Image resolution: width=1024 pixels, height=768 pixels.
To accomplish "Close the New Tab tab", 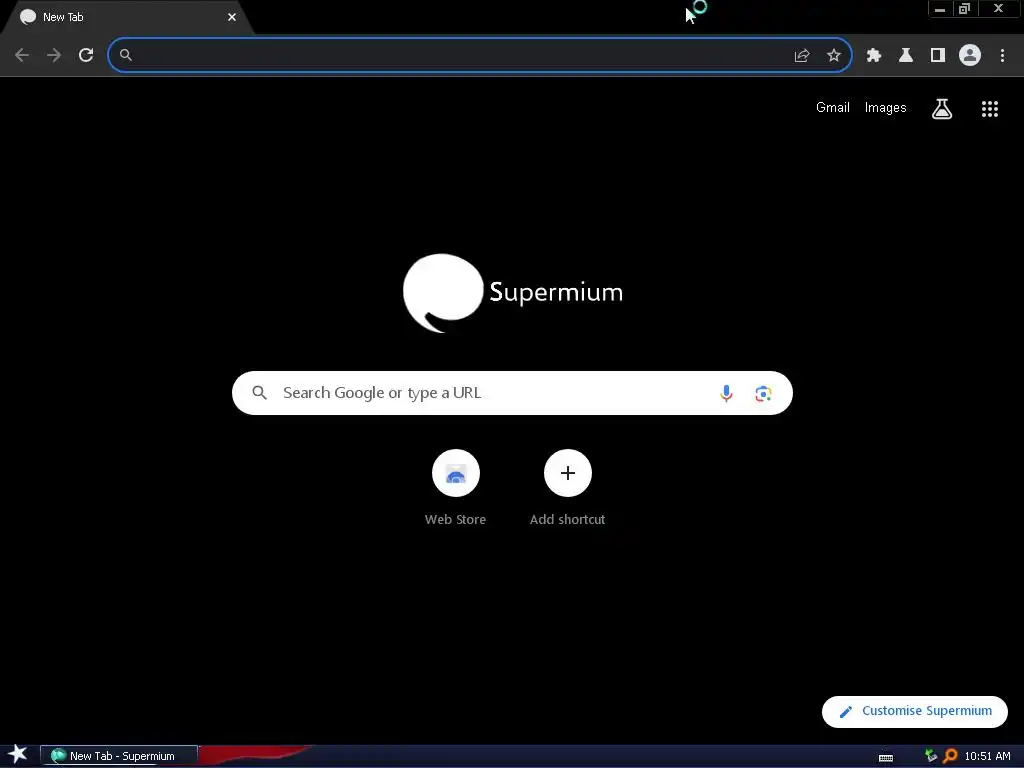I will pyautogui.click(x=232, y=17).
